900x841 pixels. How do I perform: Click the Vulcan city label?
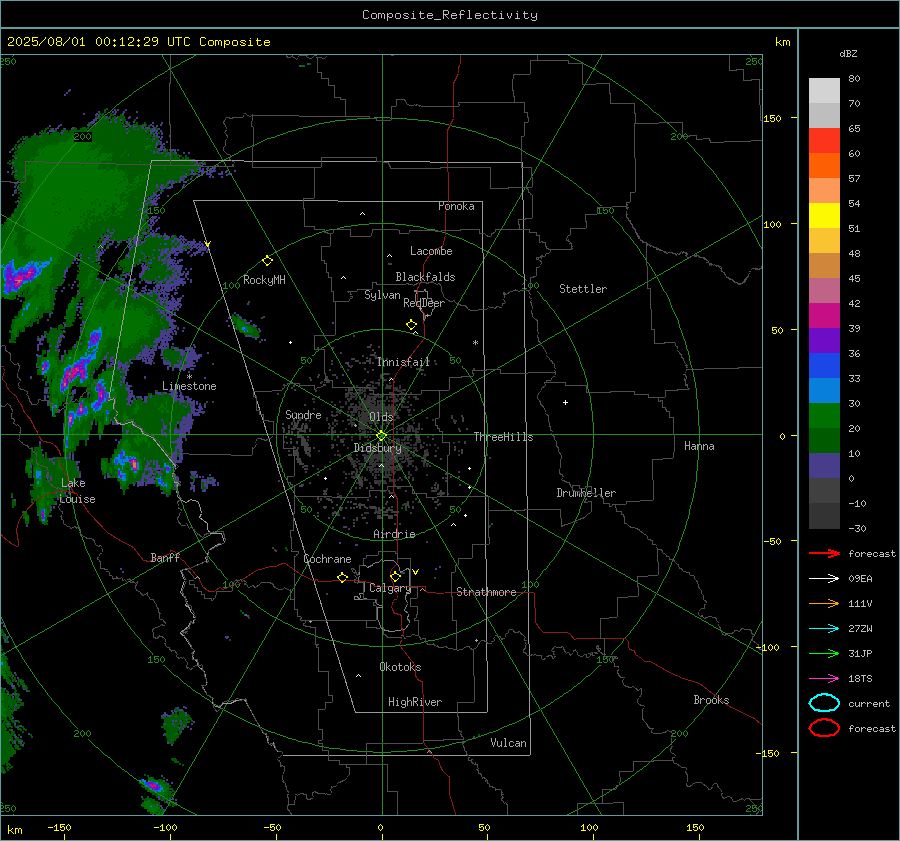[x=508, y=743]
